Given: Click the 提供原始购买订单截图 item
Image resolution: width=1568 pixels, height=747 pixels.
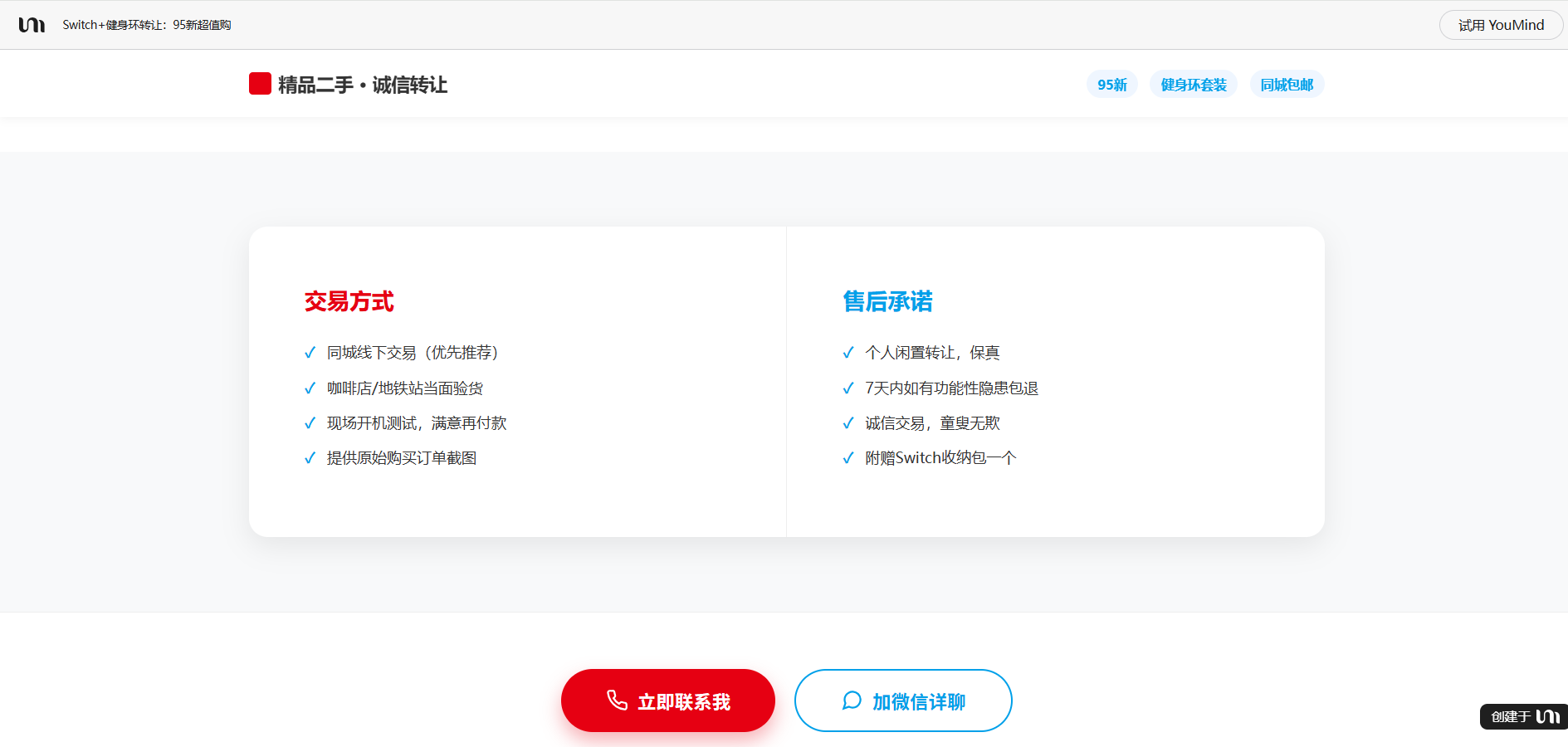Looking at the screenshot, I should tap(402, 458).
